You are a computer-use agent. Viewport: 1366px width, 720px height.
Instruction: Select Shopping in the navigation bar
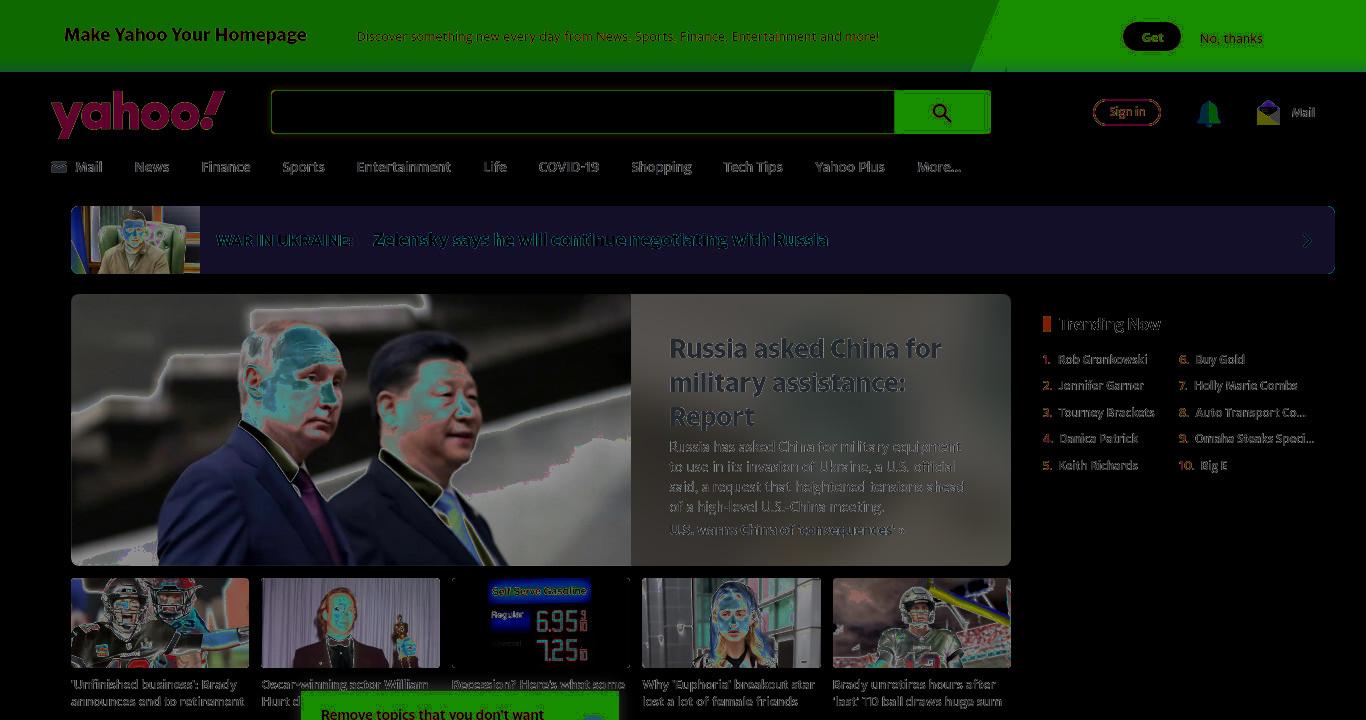661,167
